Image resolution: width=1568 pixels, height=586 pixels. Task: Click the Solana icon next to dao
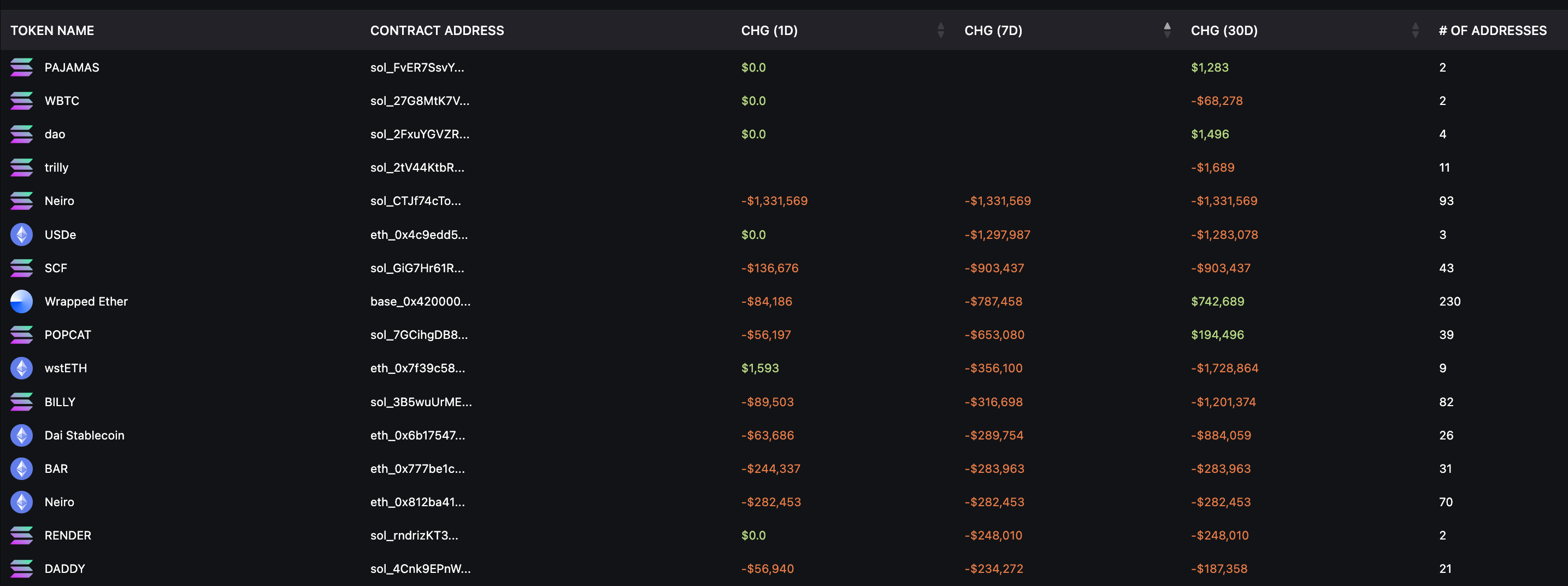coord(21,134)
